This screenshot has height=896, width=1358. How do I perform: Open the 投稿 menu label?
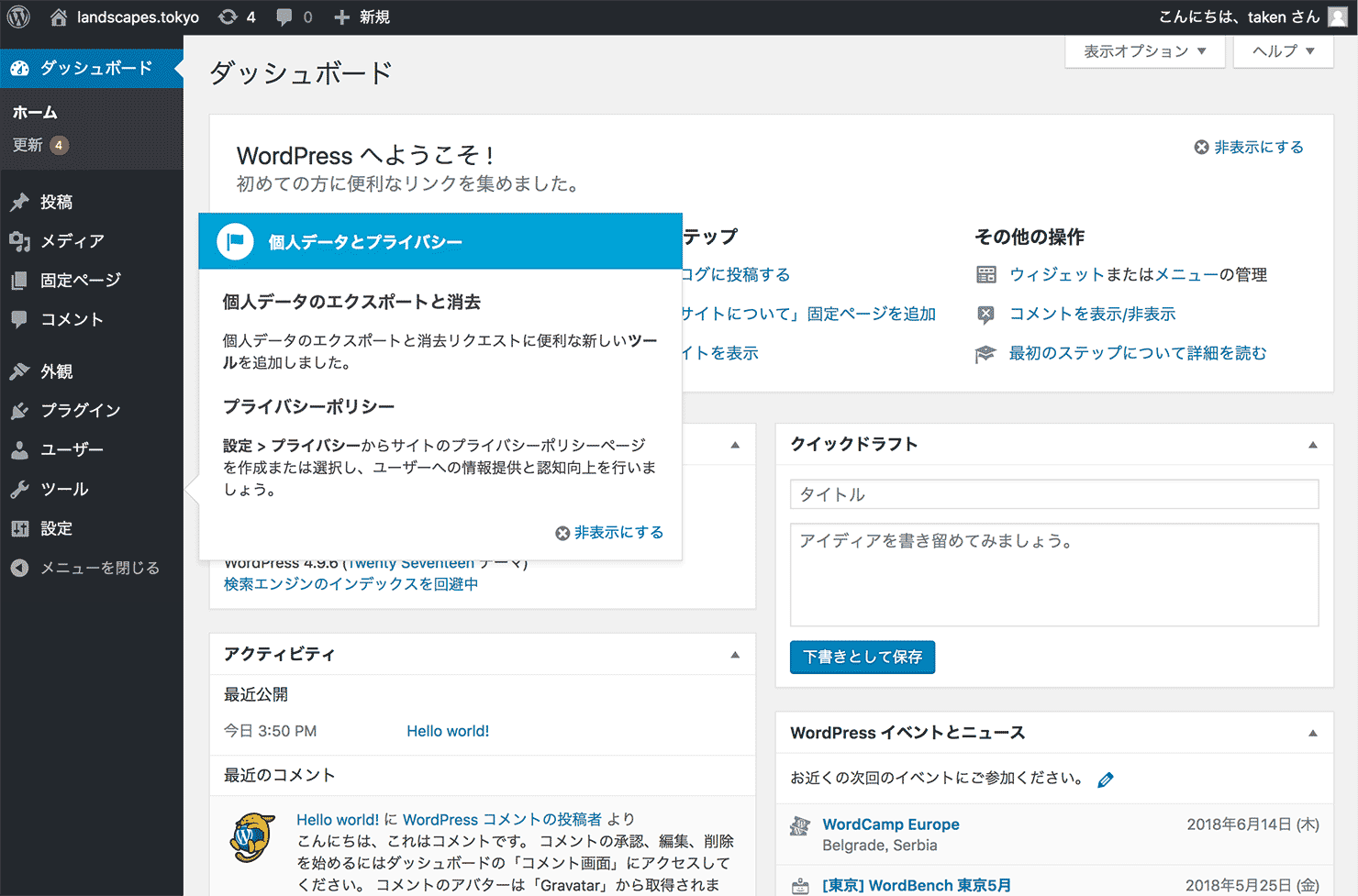57,202
